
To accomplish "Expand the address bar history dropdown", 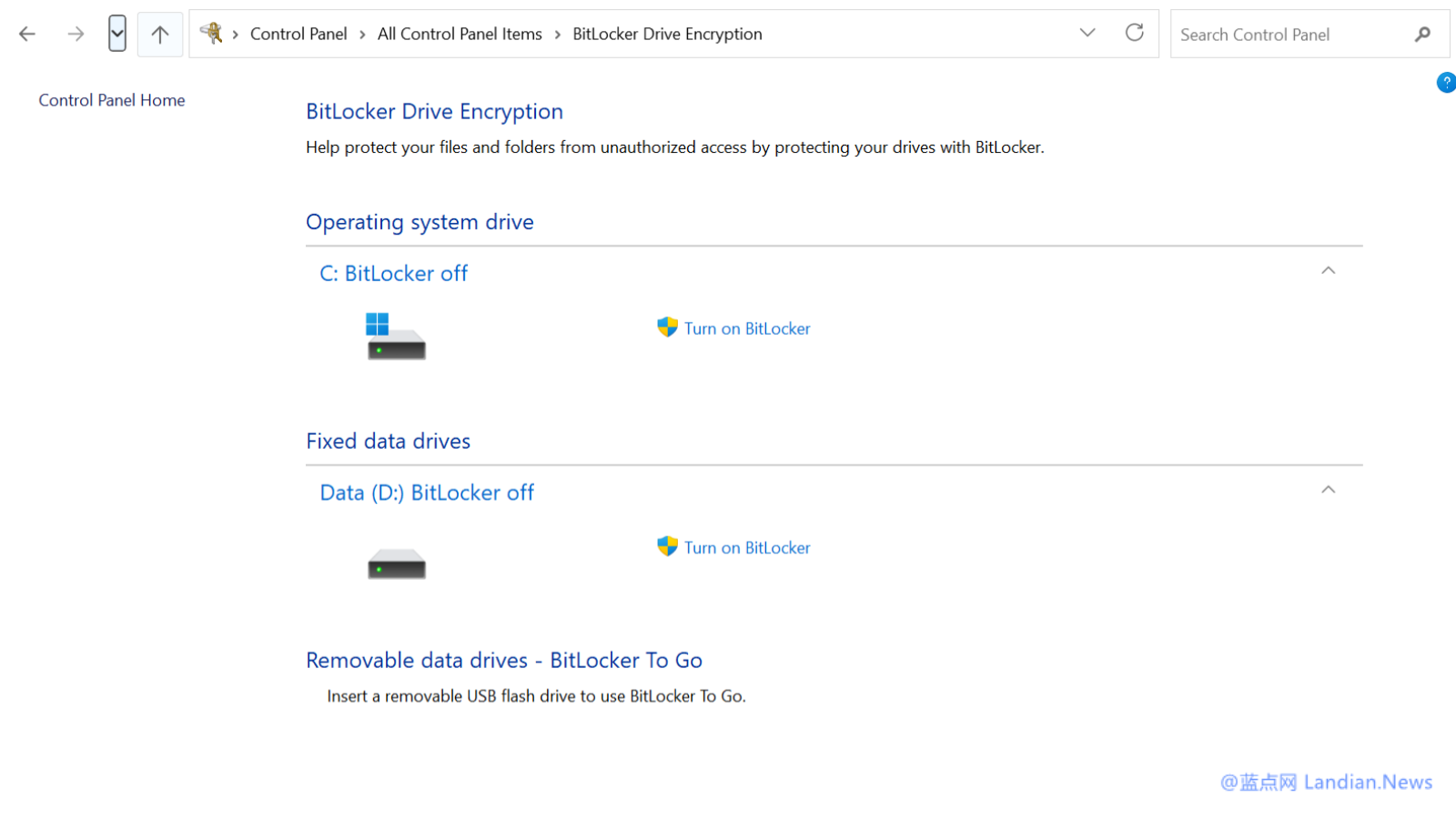I will click(1087, 33).
